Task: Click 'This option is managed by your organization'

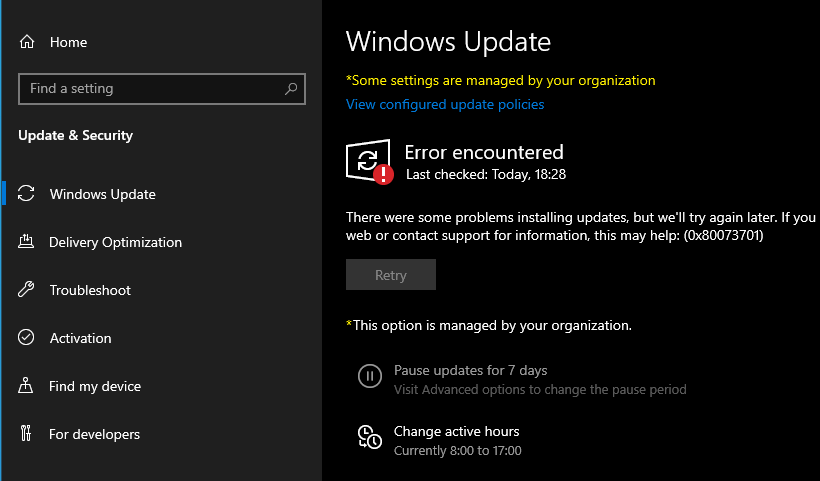Action: 489,325
